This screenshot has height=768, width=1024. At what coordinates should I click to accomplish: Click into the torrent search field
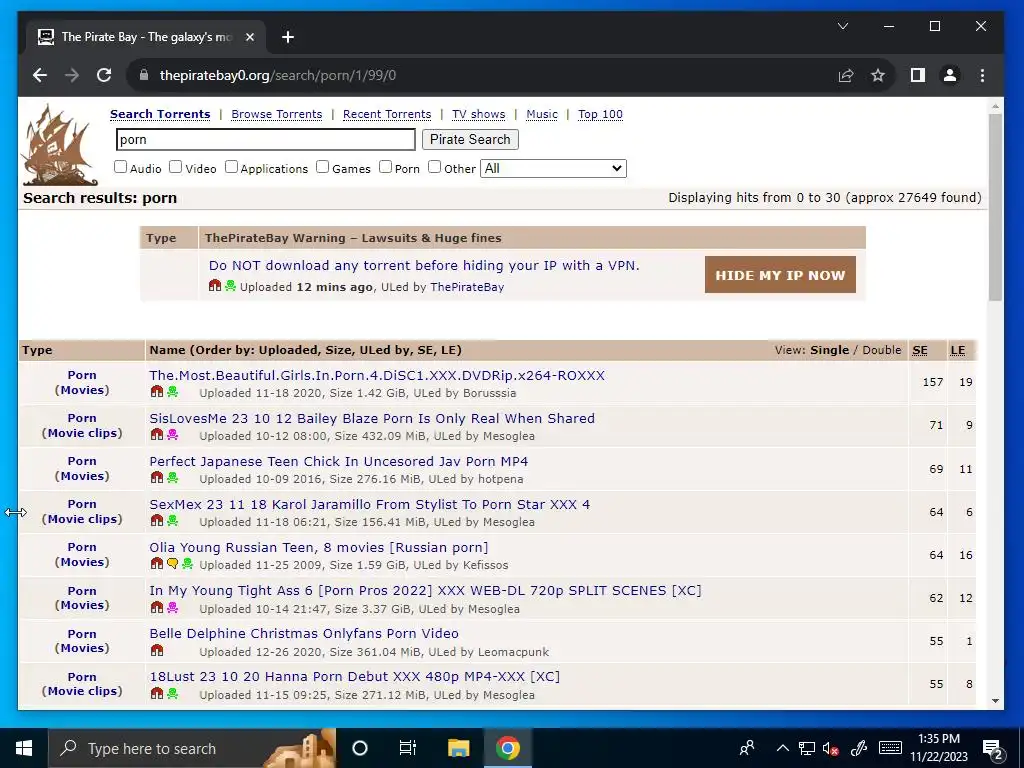click(x=266, y=140)
